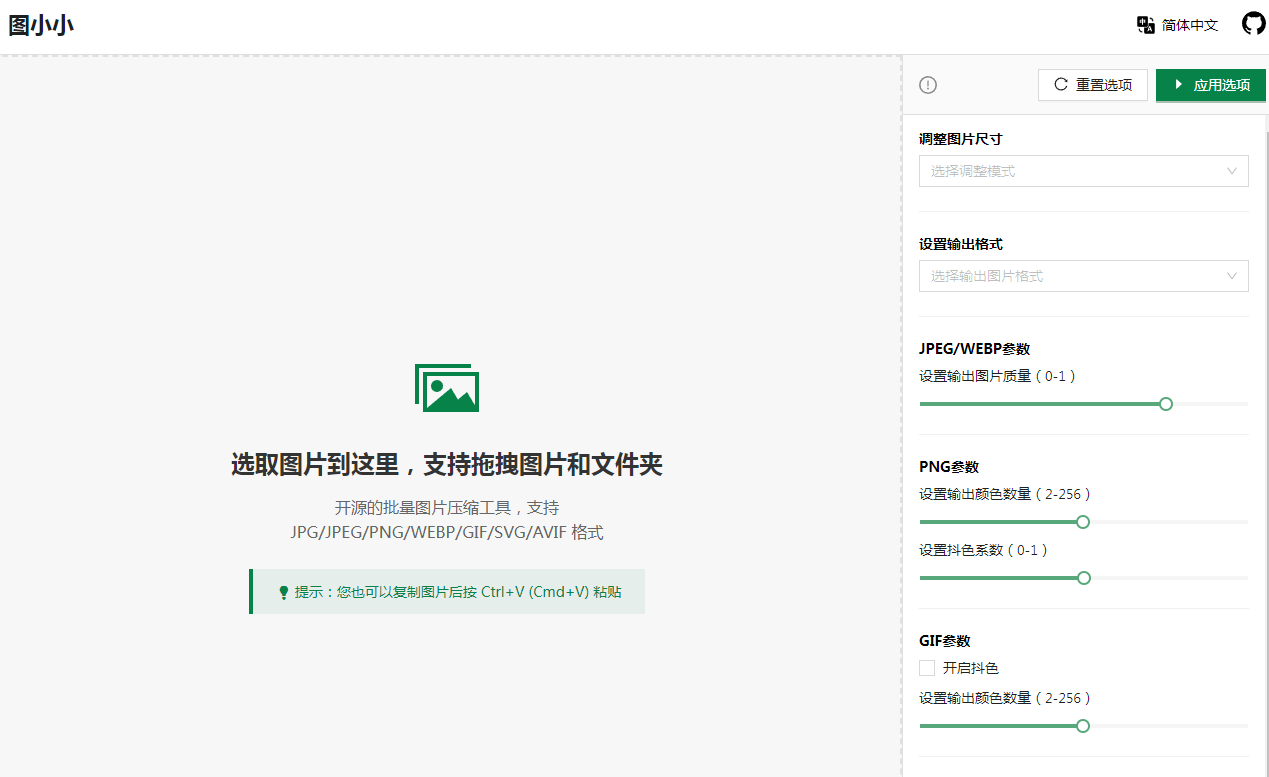This screenshot has width=1269, height=777.
Task: Click the 图小小 logo title
Action: [x=41, y=26]
